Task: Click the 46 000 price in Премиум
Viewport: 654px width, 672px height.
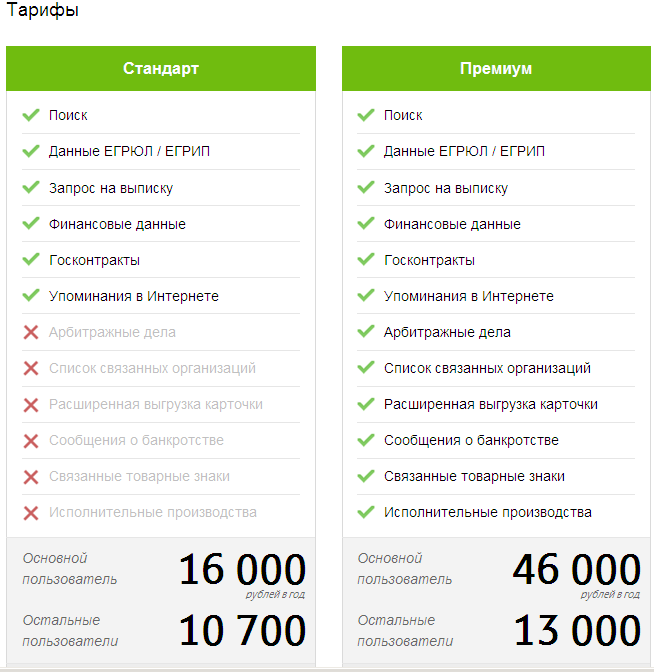Action: click(577, 570)
